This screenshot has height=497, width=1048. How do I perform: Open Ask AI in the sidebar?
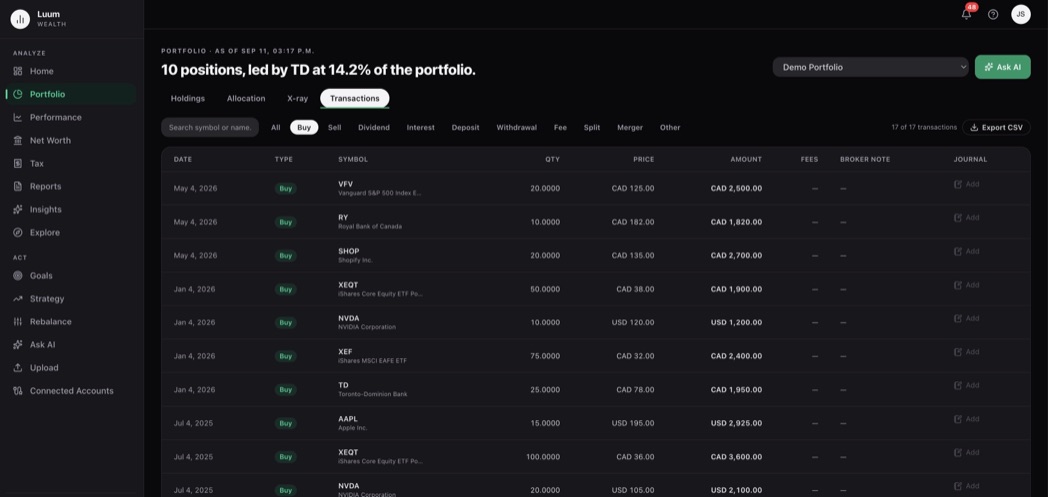pyautogui.click(x=70, y=345)
